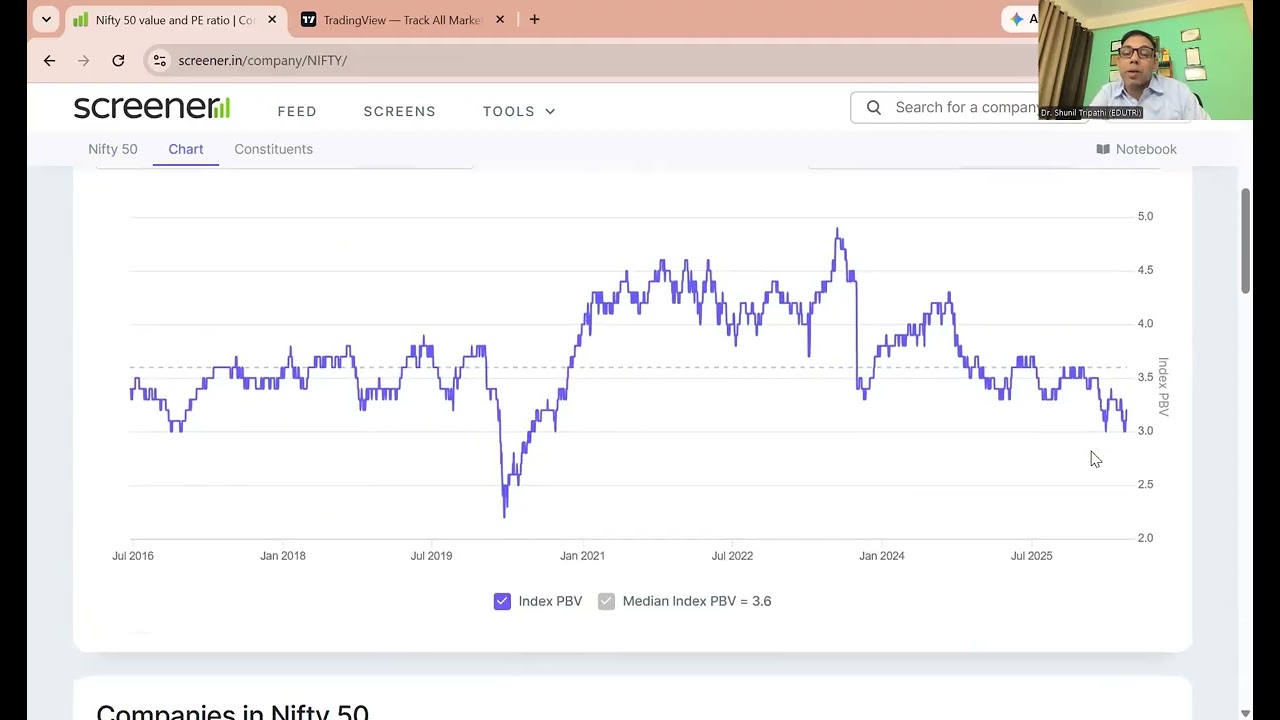Click the browser back arrow

coord(49,60)
